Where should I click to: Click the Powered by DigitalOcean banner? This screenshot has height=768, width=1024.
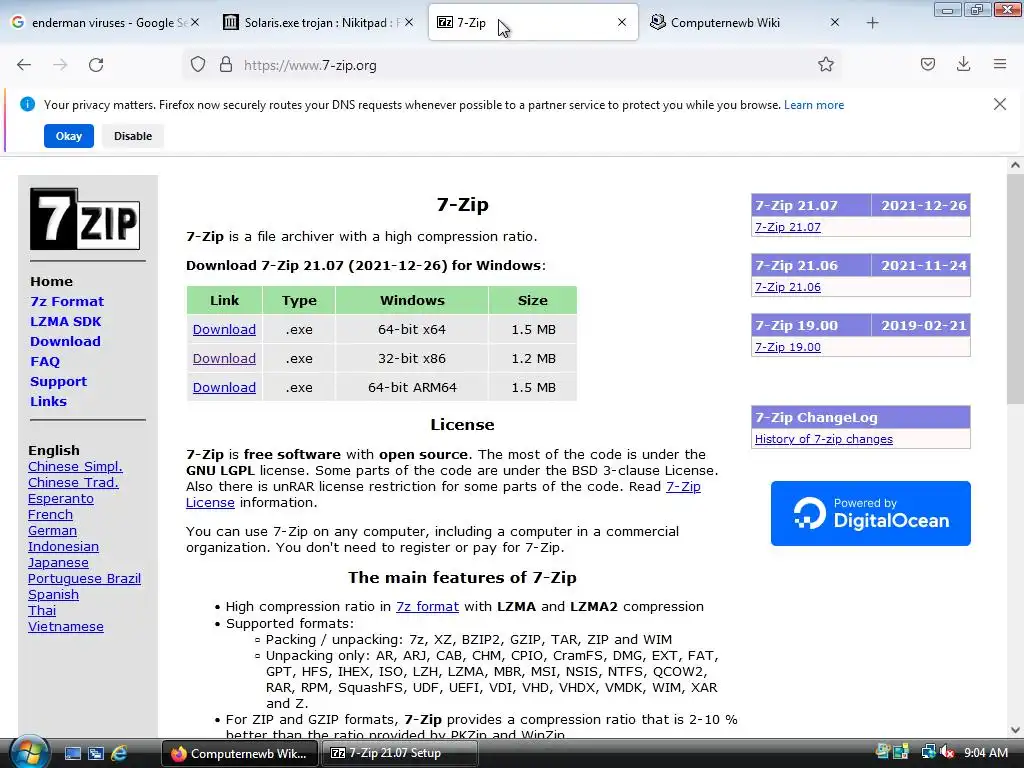point(871,513)
